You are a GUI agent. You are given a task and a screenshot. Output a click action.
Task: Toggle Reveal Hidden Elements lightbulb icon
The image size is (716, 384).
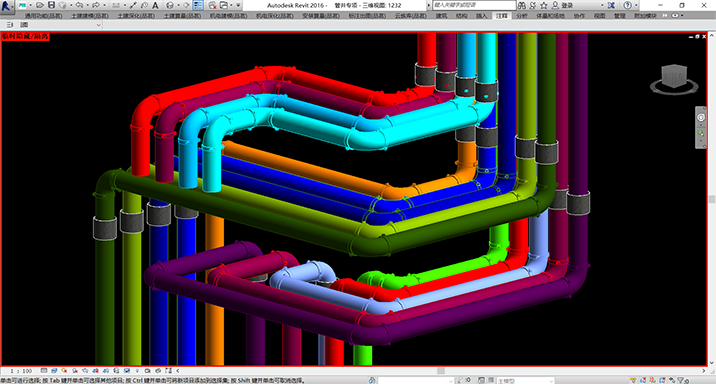137,370
